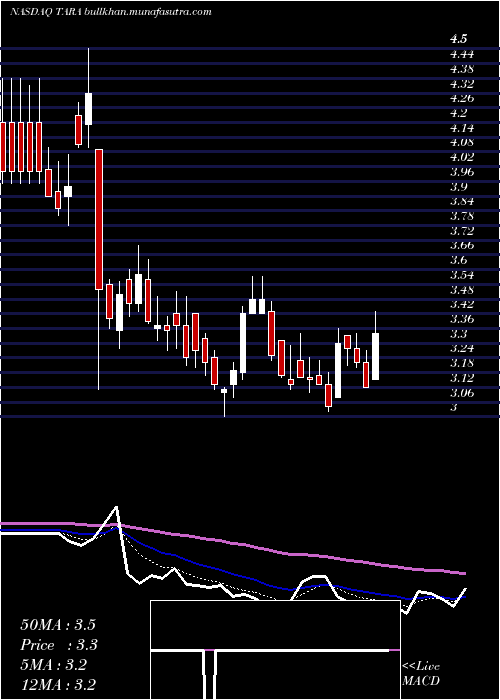Click the 4.44 price axis label
500x700 pixels.
click(462, 54)
